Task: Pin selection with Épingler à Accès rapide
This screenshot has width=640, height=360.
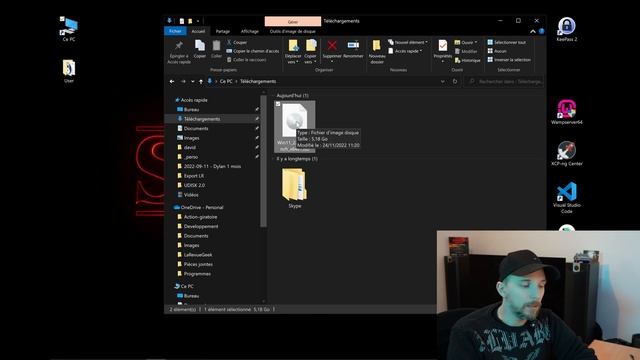Action: pos(179,52)
